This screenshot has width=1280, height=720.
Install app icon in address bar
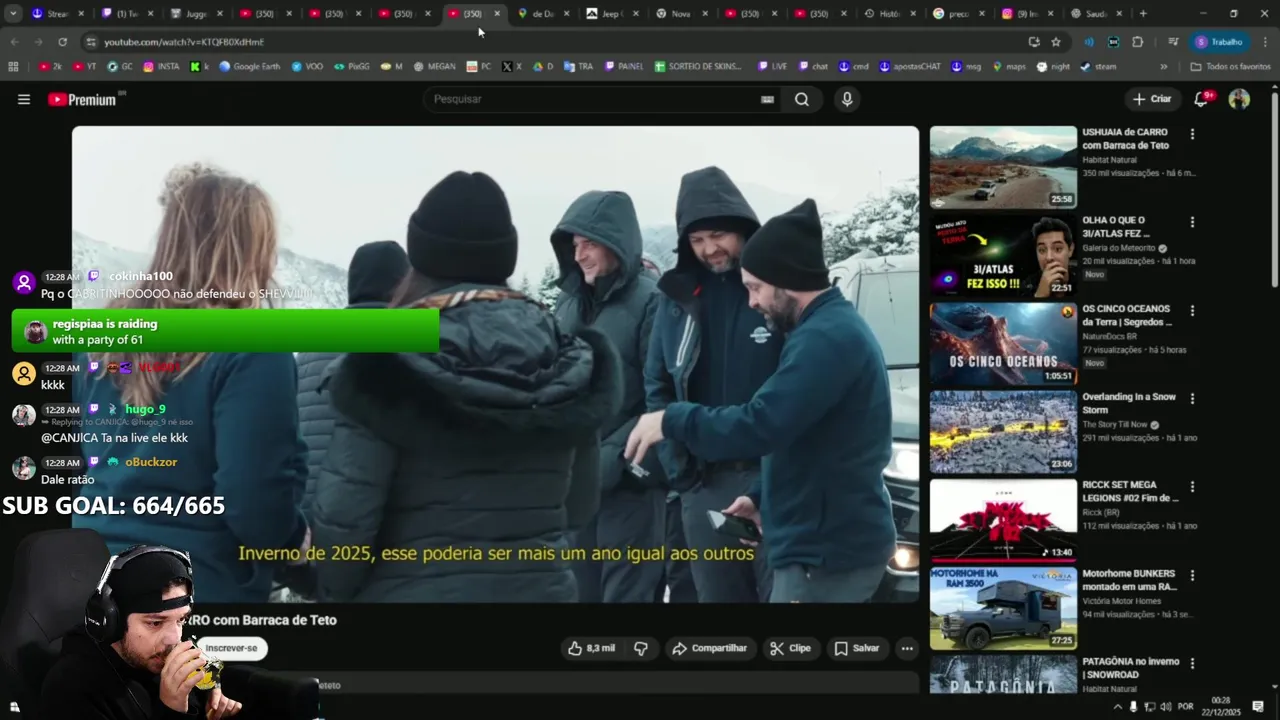pos(1034,42)
